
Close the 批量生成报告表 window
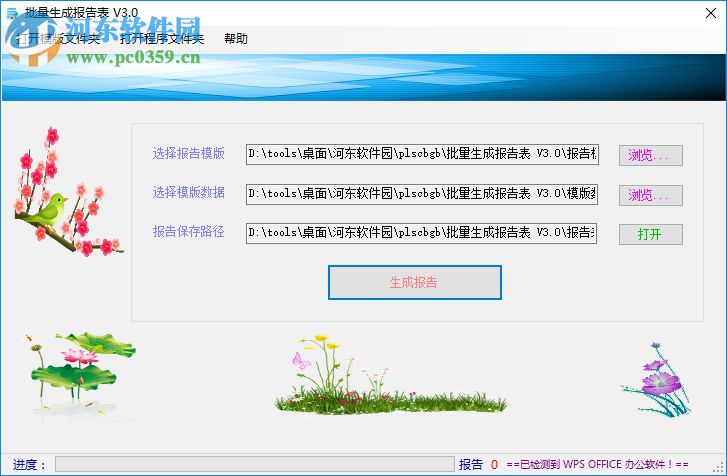tap(711, 13)
